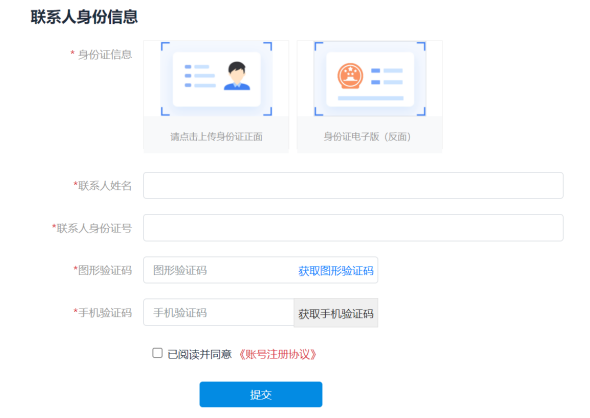
Task: Focus the 手机验证码 input field
Action: coord(219,312)
